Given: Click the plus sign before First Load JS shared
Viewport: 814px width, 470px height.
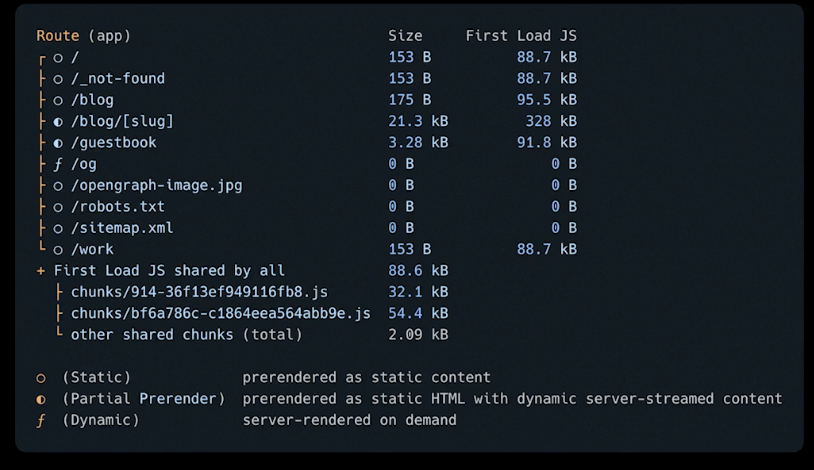Looking at the screenshot, I should click(x=40, y=271).
